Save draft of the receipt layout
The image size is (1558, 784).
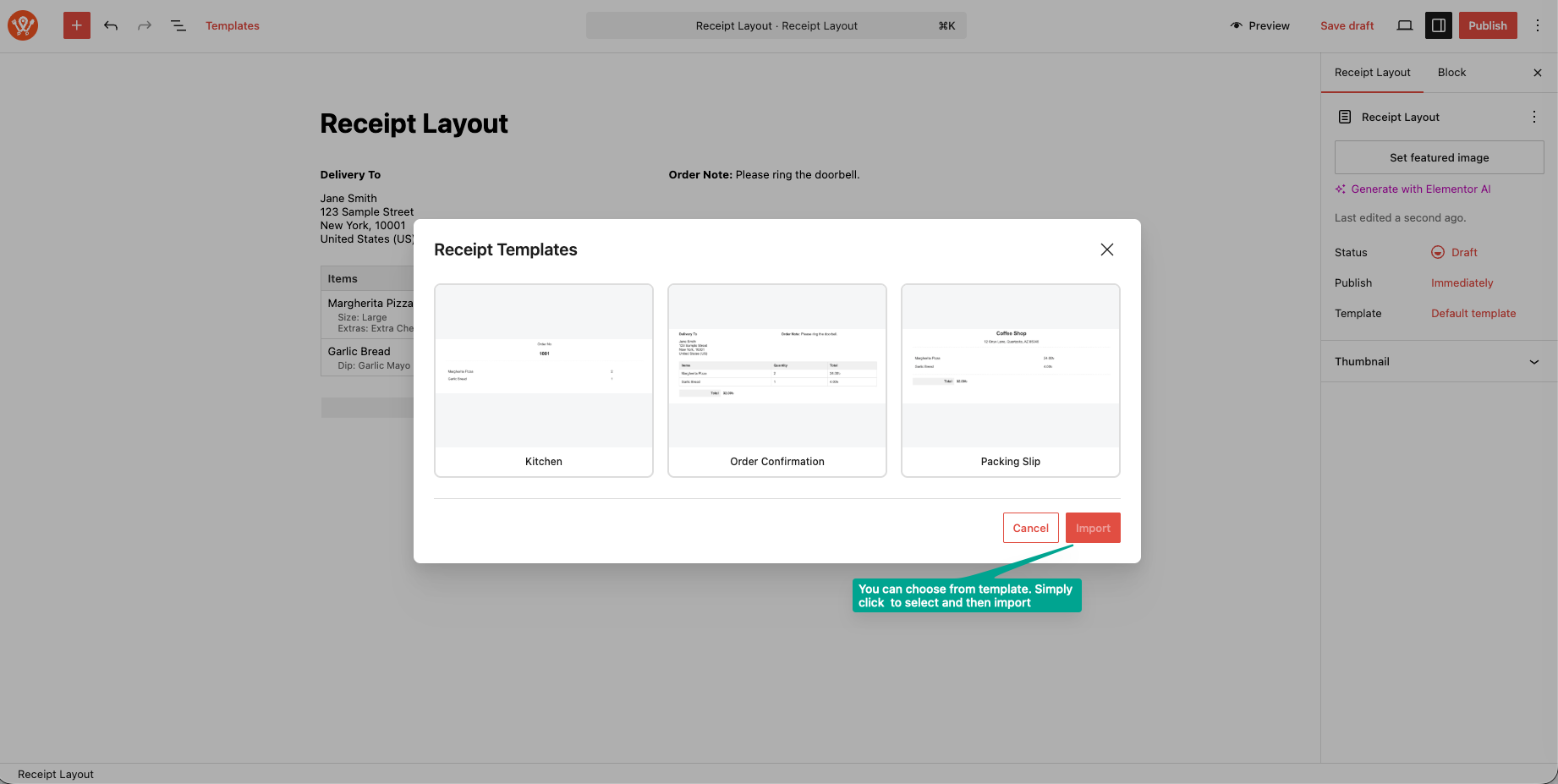[x=1347, y=25]
